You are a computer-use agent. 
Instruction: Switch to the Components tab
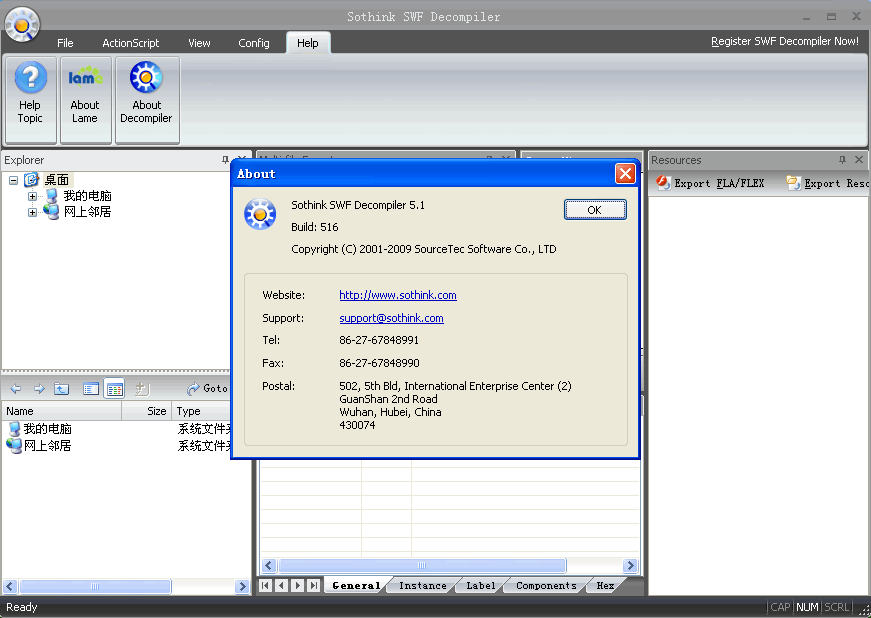pyautogui.click(x=546, y=585)
